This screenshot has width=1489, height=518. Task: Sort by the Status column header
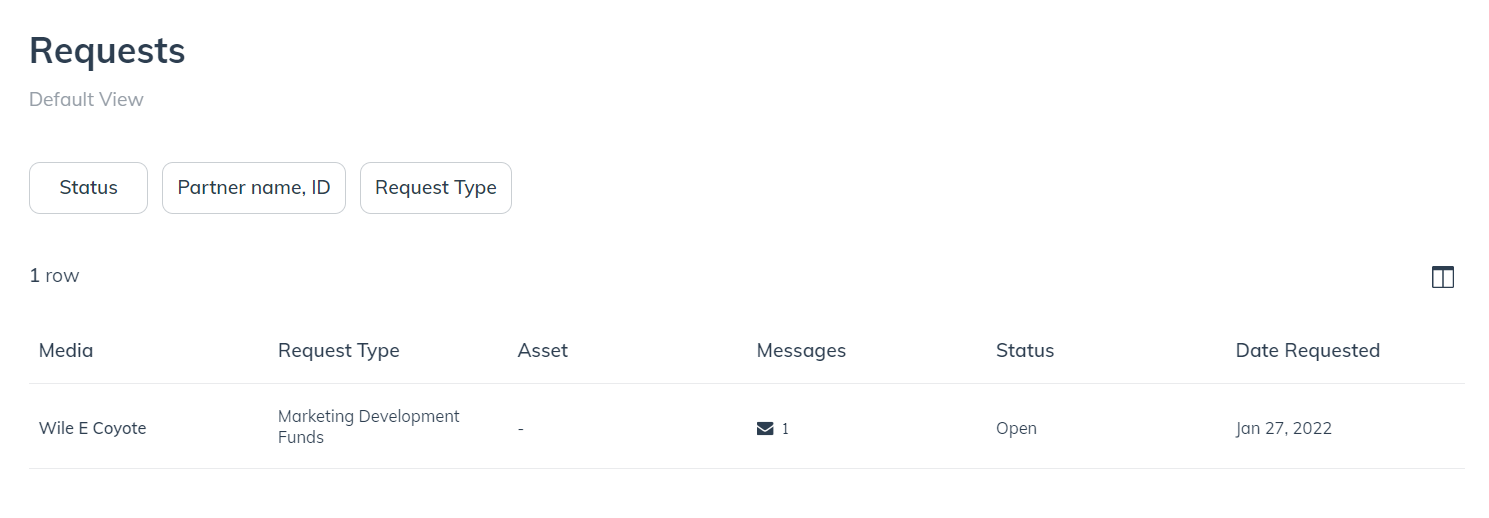(x=1025, y=351)
